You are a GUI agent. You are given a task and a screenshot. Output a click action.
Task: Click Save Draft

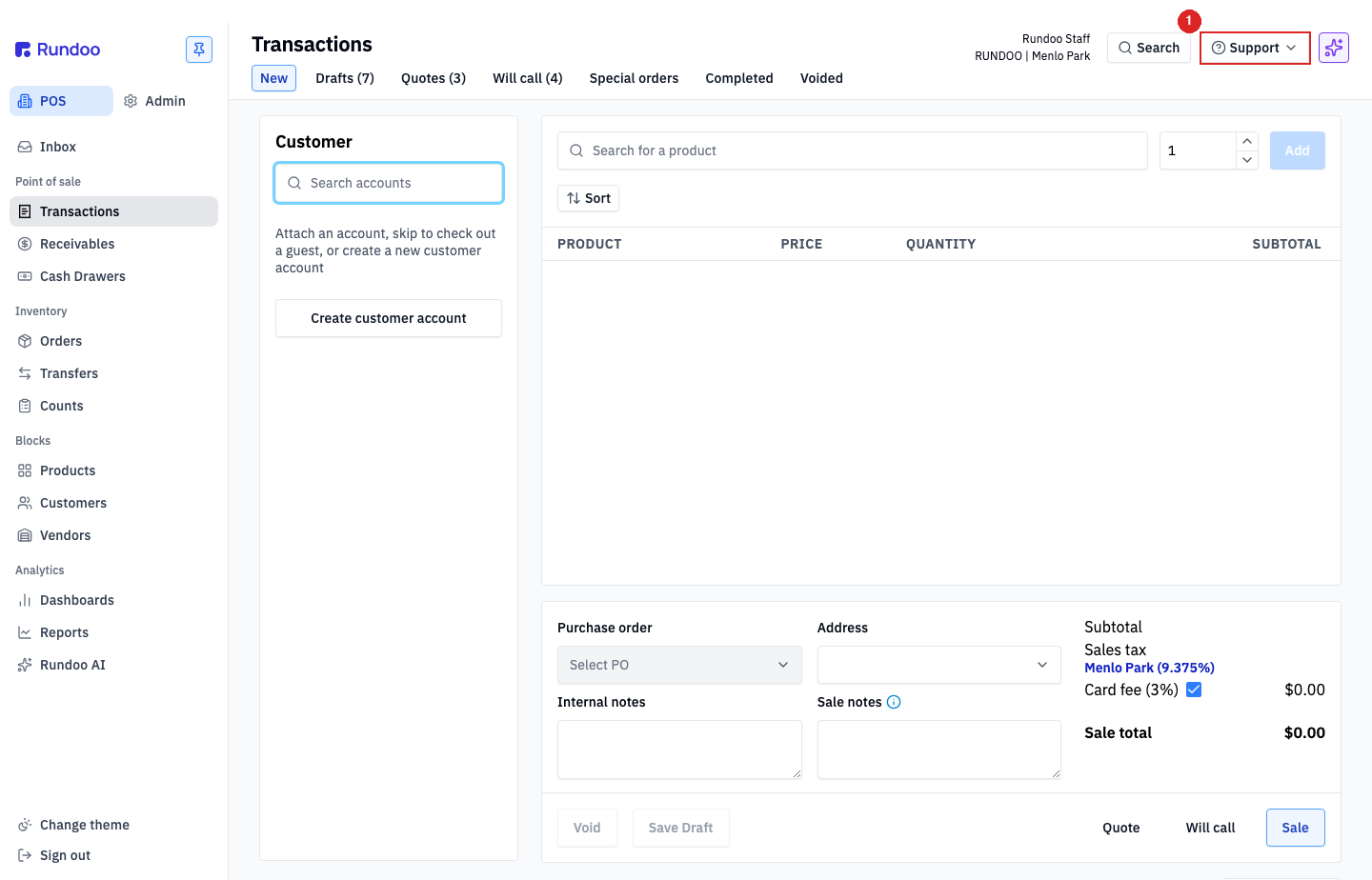681,828
